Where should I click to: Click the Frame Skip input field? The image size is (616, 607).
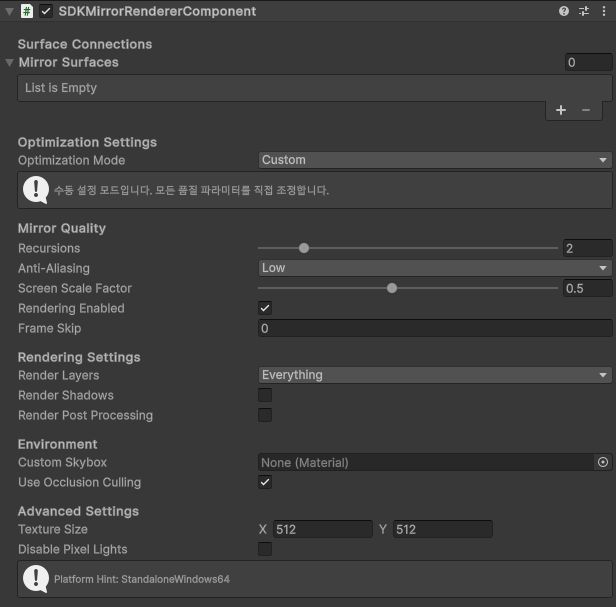(435, 328)
